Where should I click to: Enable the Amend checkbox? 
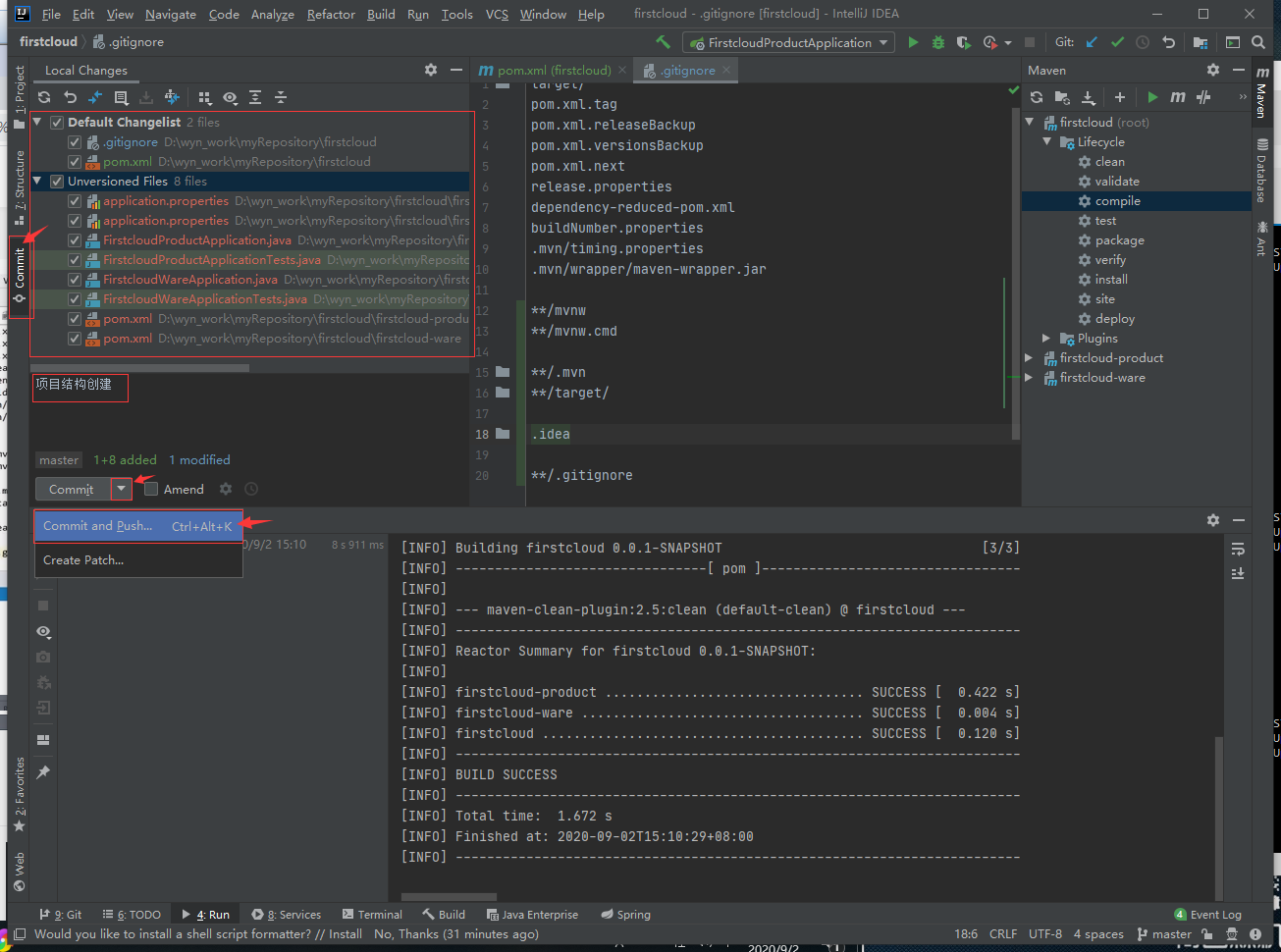click(150, 489)
